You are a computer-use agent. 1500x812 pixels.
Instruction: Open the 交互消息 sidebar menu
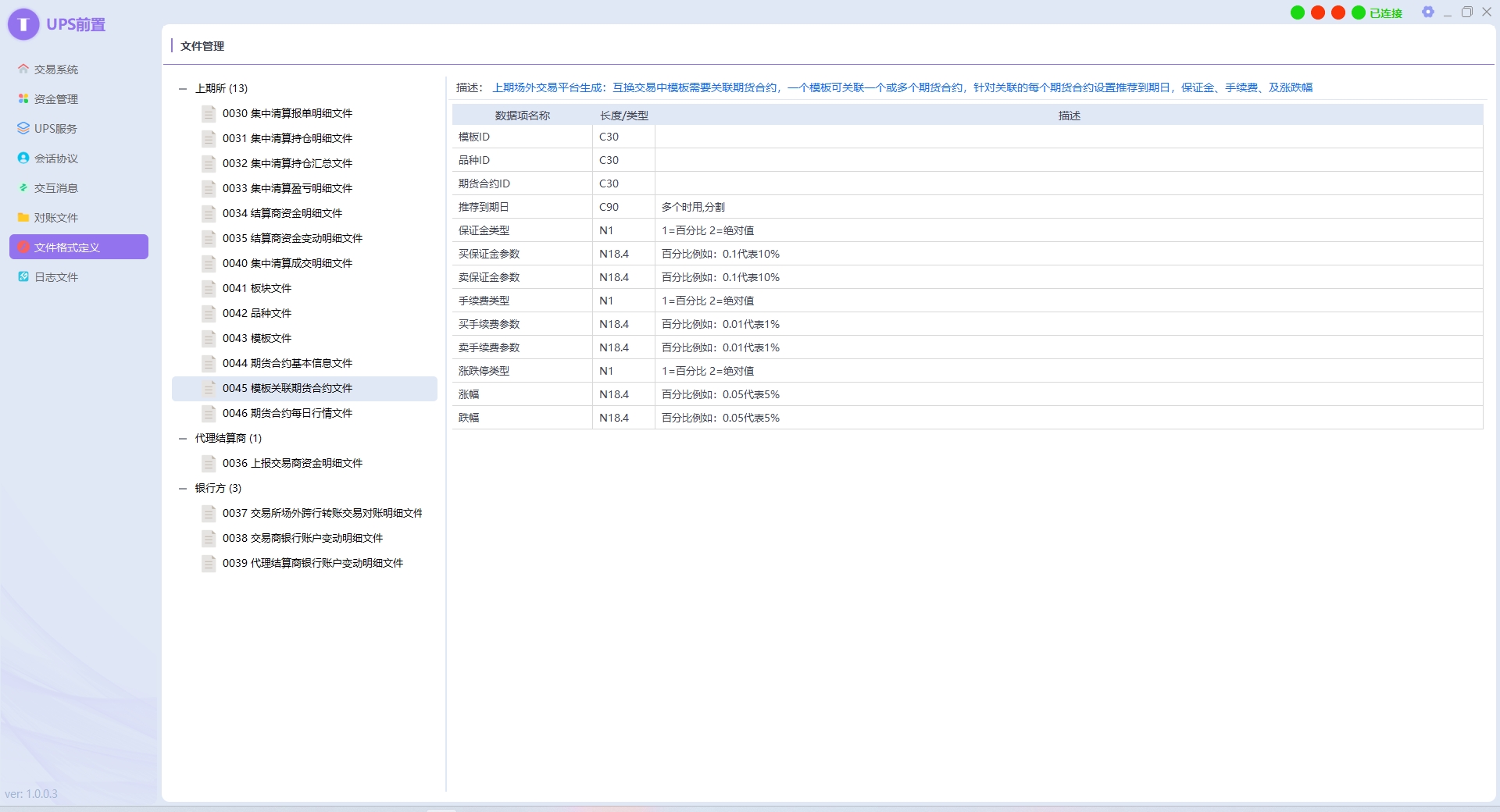(79, 187)
